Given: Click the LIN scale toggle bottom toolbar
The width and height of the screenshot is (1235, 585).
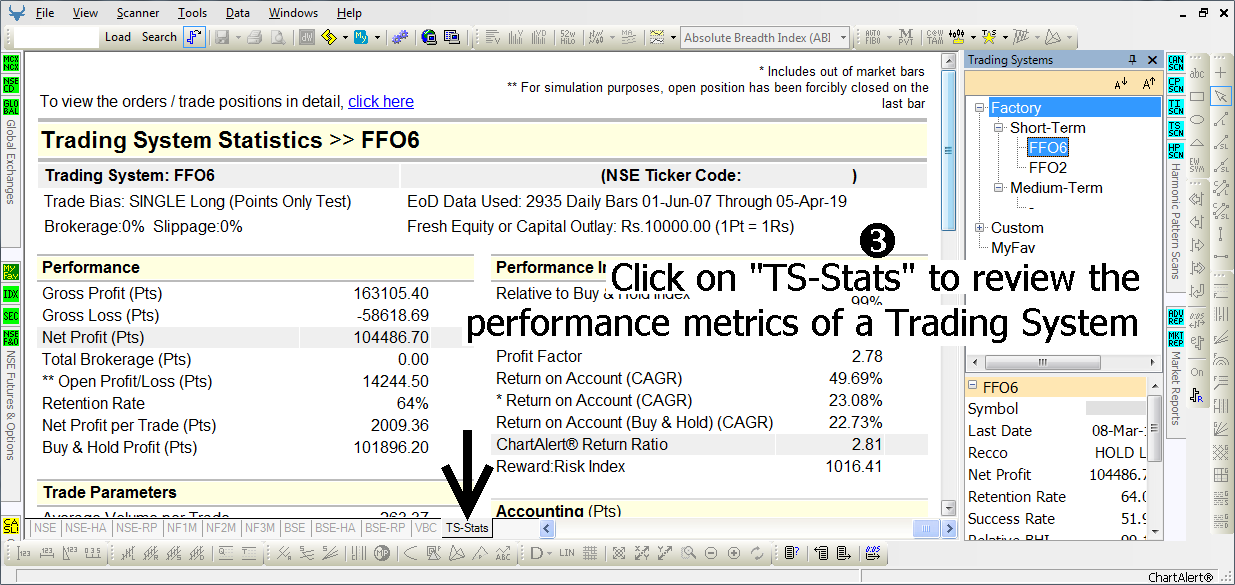Looking at the screenshot, I should pos(567,552).
